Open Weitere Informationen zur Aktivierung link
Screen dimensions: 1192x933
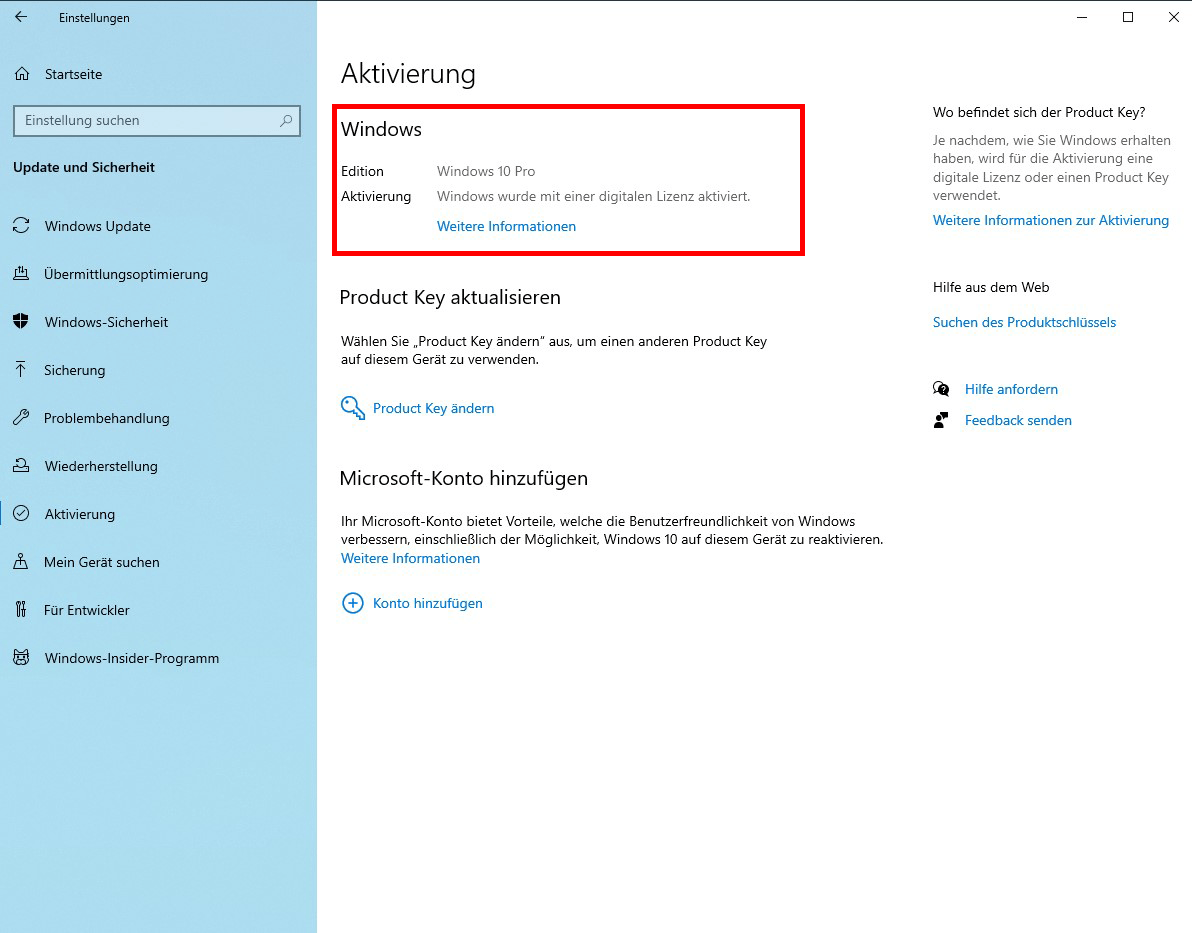click(x=1051, y=220)
